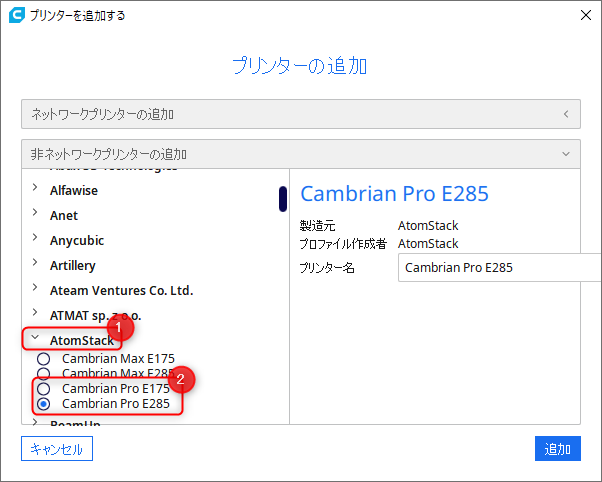Click the network printer section chevron arrow
This screenshot has height=482, width=602.
(x=566, y=114)
